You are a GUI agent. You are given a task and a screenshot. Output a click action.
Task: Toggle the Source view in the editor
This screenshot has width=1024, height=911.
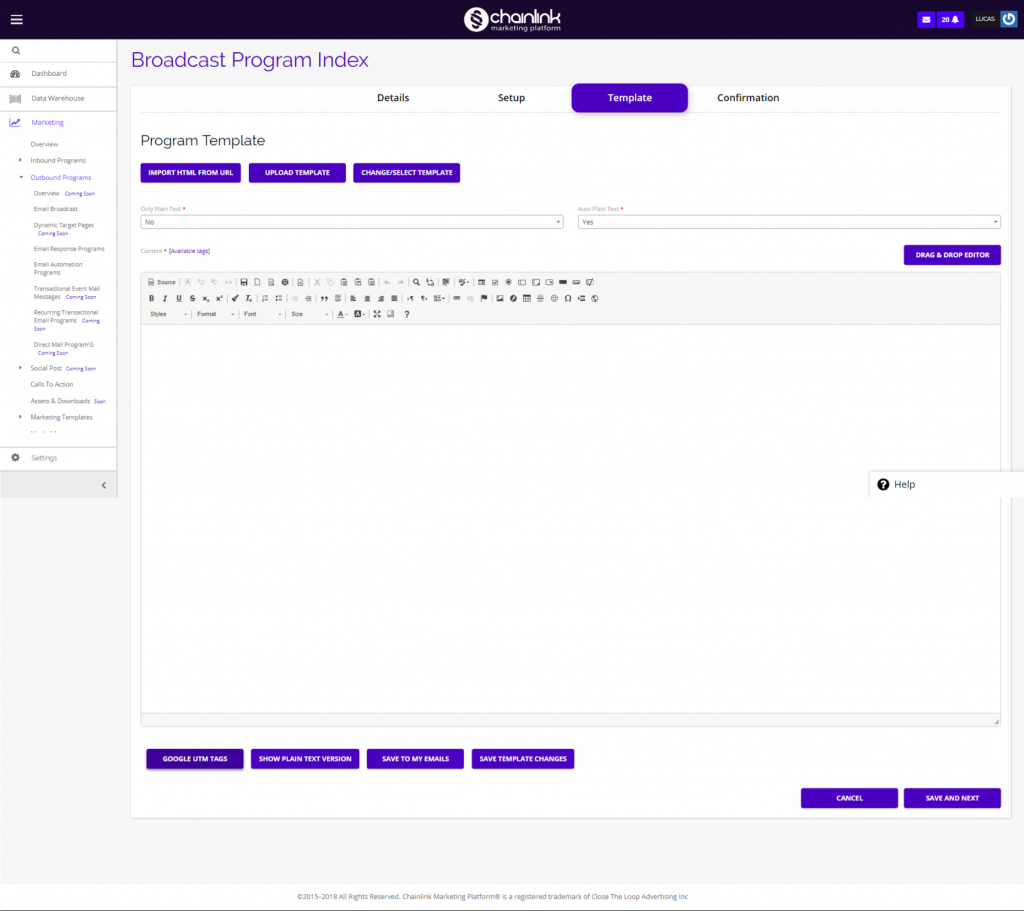[x=161, y=282]
